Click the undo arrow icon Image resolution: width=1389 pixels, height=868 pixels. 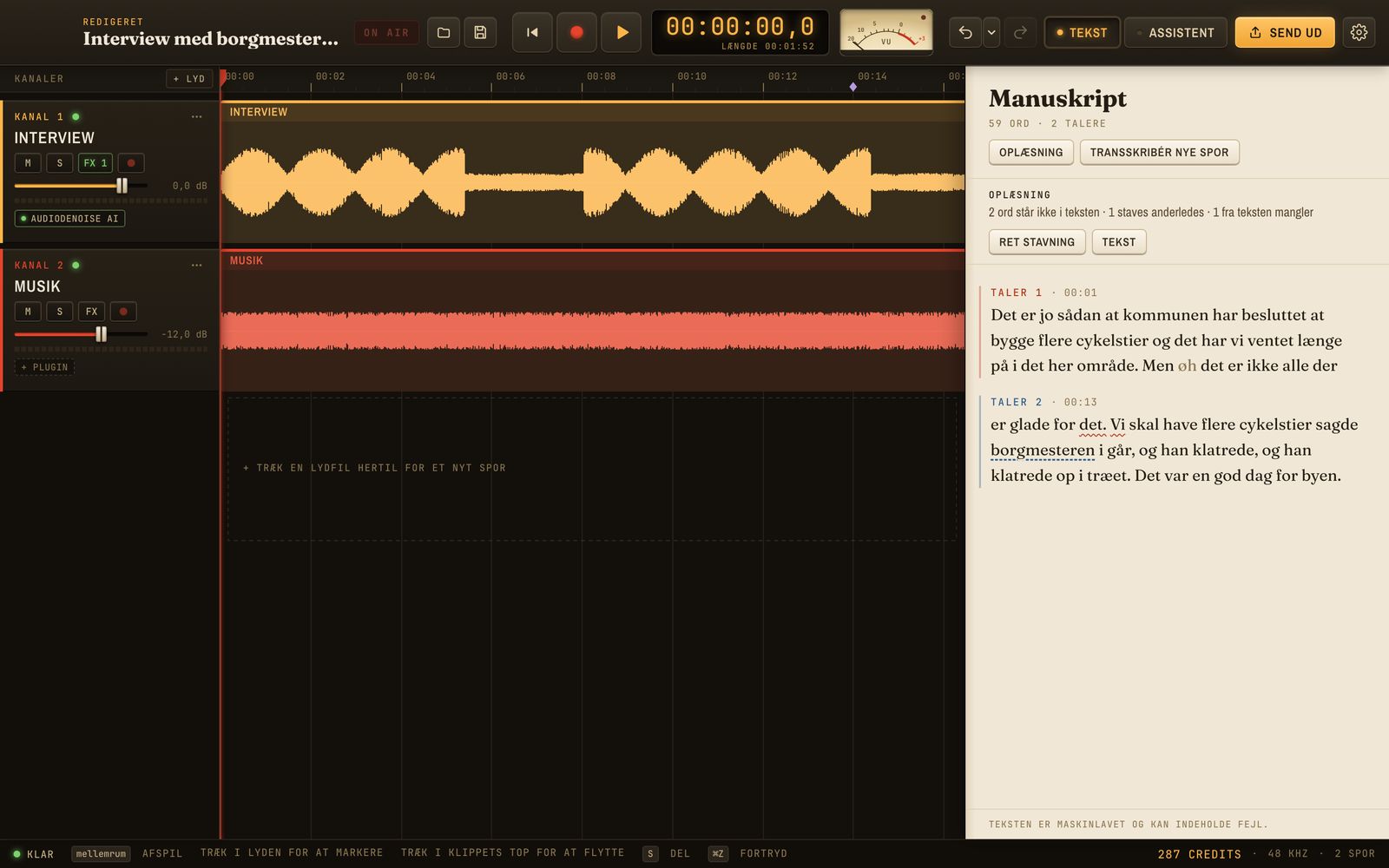point(965,33)
